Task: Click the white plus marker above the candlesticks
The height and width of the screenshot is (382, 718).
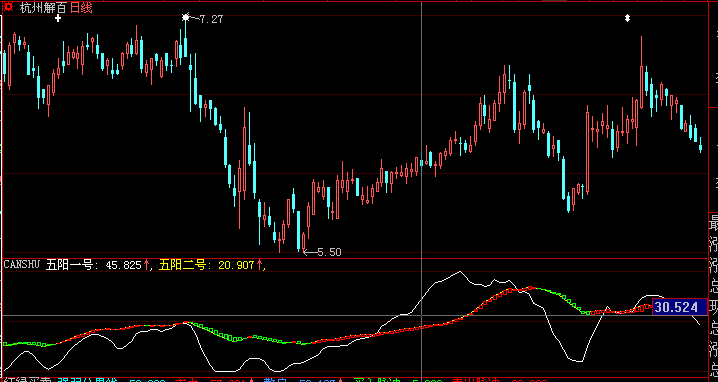Action: tap(58, 18)
